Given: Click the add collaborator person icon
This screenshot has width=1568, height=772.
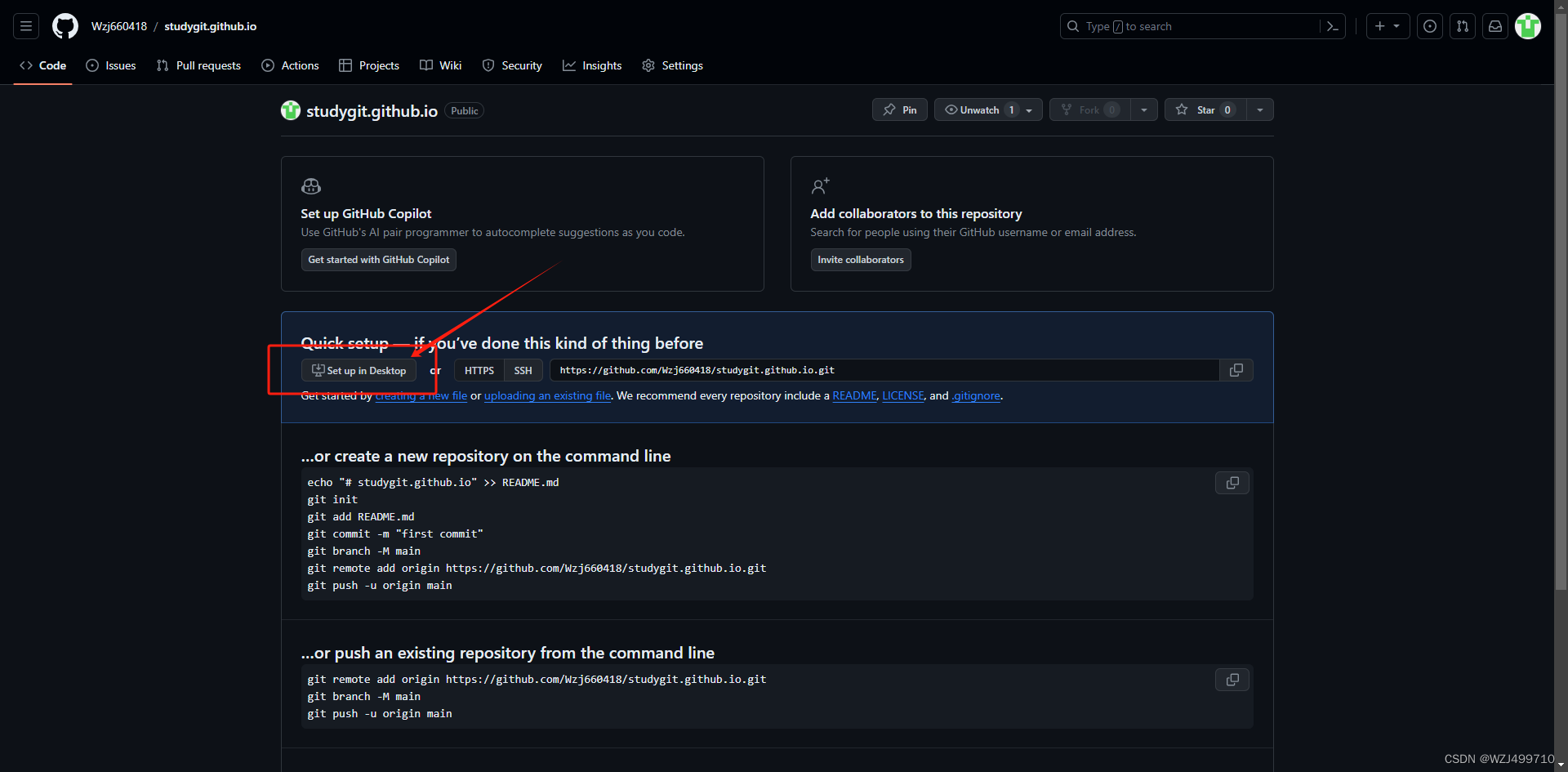Looking at the screenshot, I should click(x=820, y=186).
